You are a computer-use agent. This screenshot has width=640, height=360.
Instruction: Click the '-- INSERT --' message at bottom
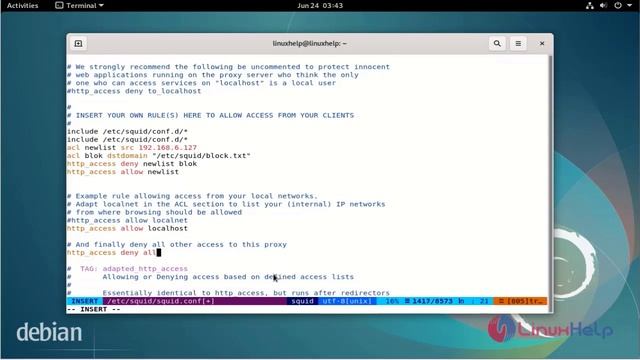(x=93, y=309)
